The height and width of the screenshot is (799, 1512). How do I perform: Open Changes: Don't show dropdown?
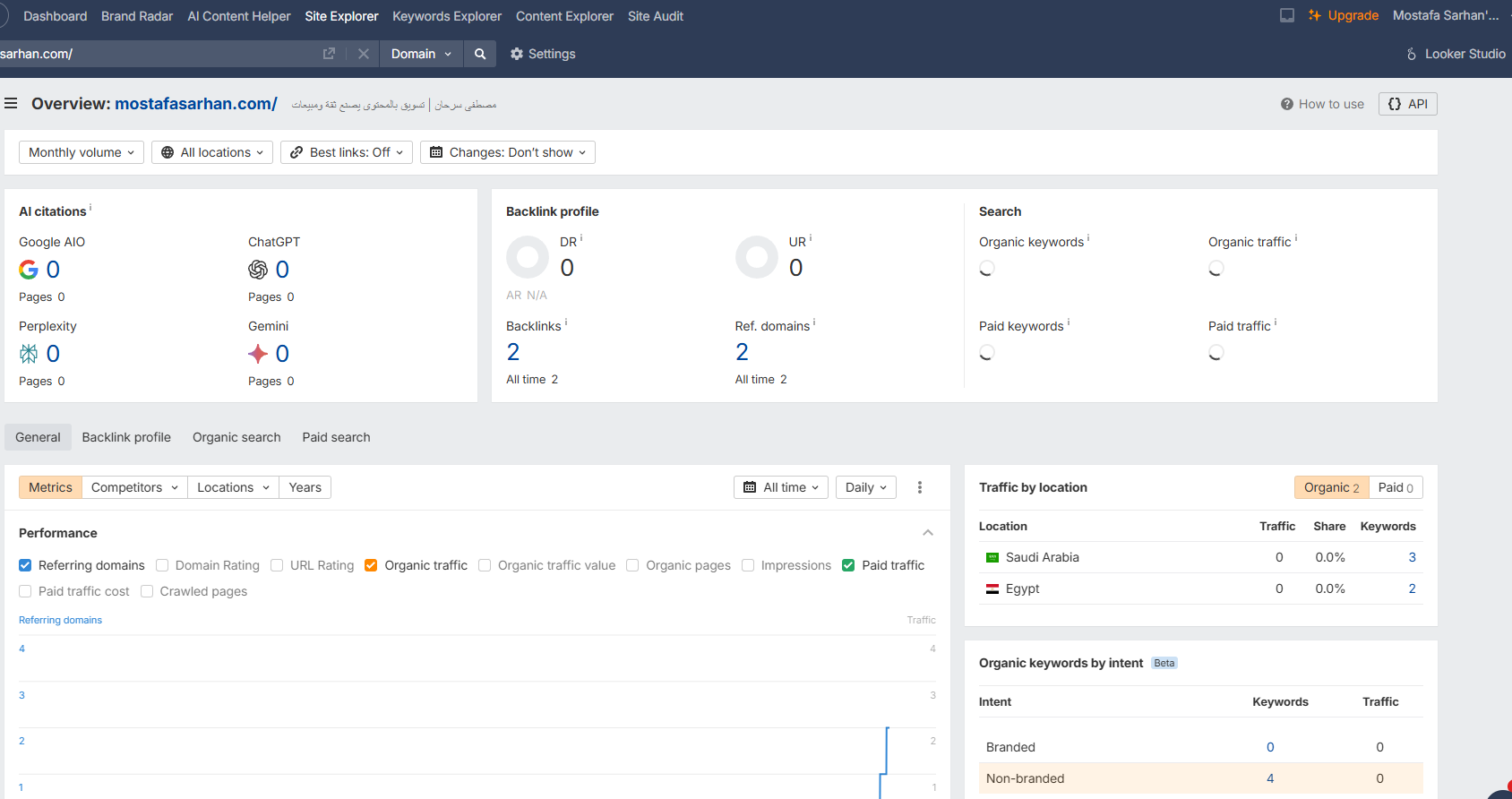click(508, 152)
